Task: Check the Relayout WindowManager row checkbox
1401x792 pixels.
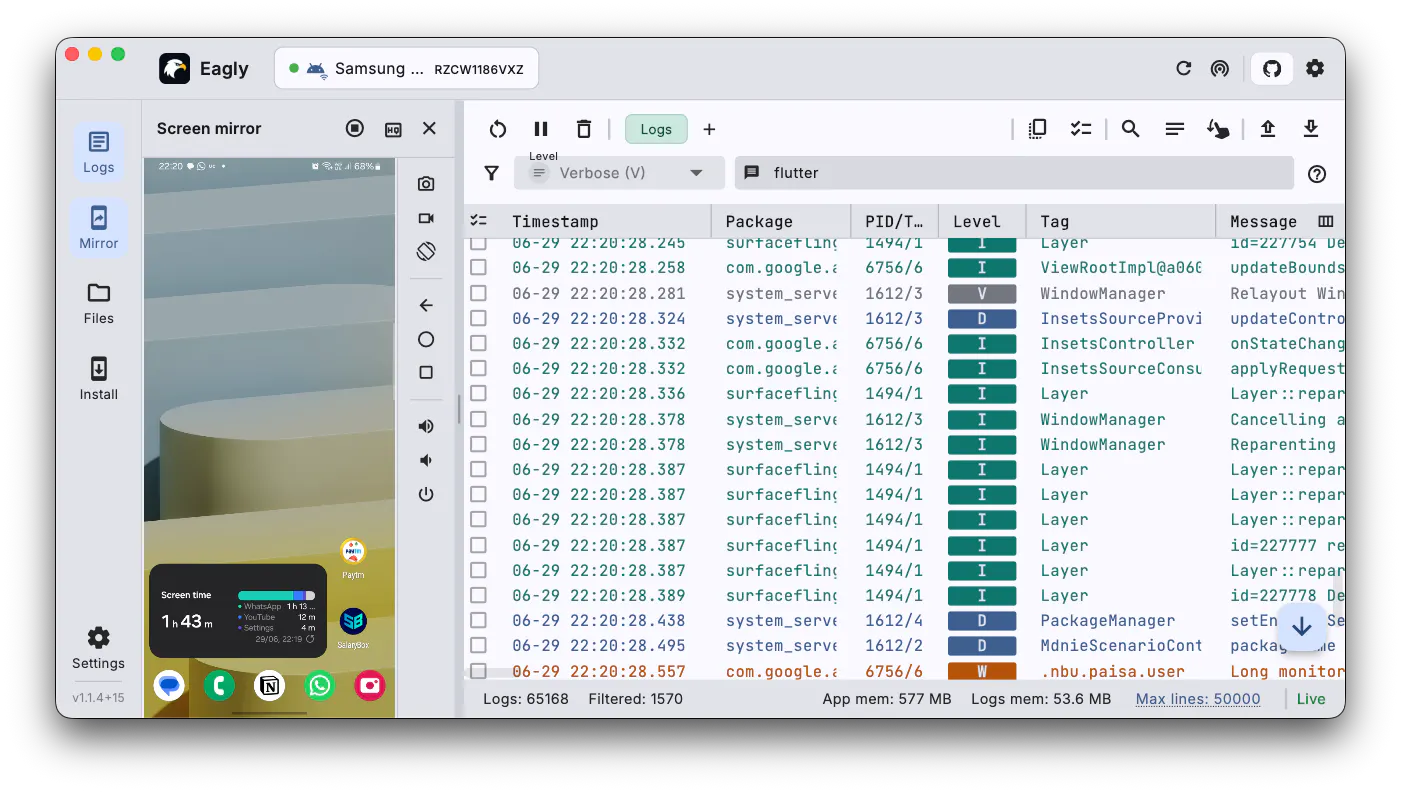Action: tap(478, 293)
